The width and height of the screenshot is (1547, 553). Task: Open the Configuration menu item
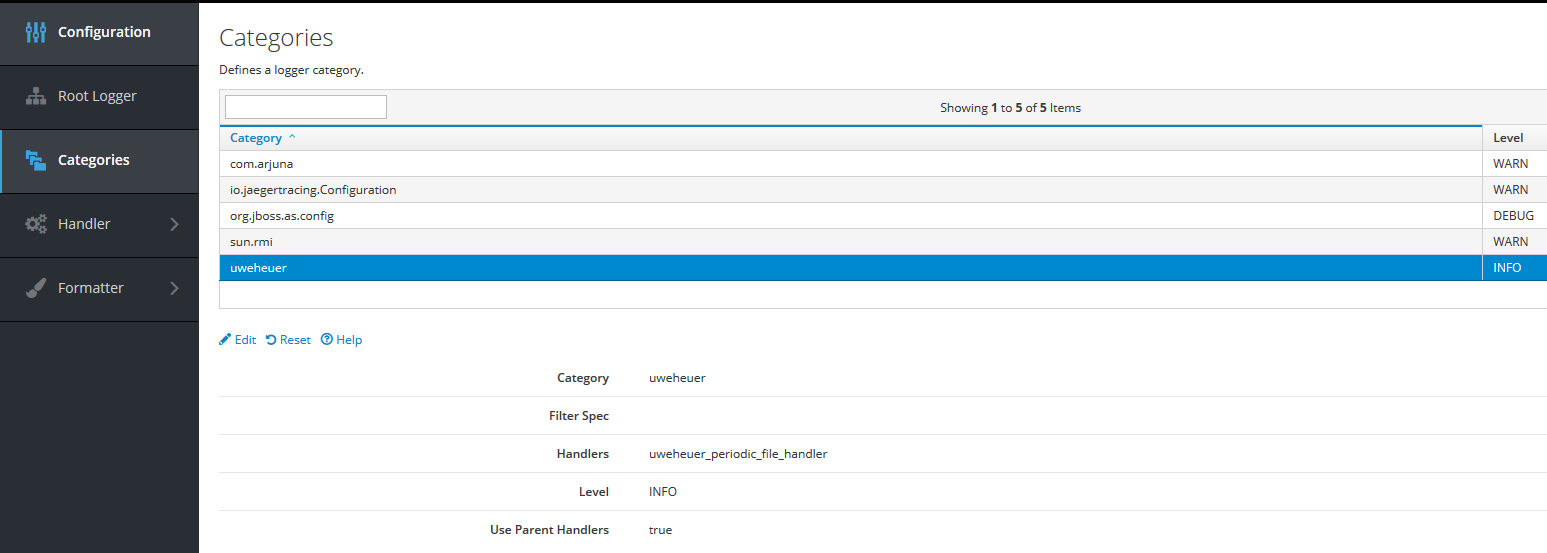click(x=104, y=32)
